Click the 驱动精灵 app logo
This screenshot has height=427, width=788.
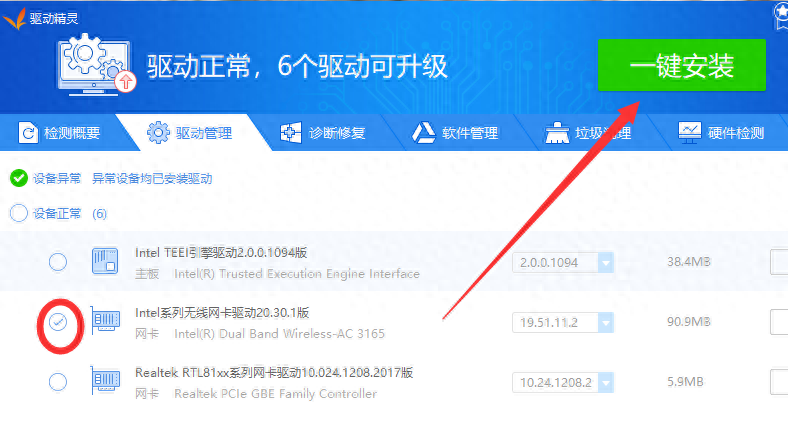[x=14, y=15]
